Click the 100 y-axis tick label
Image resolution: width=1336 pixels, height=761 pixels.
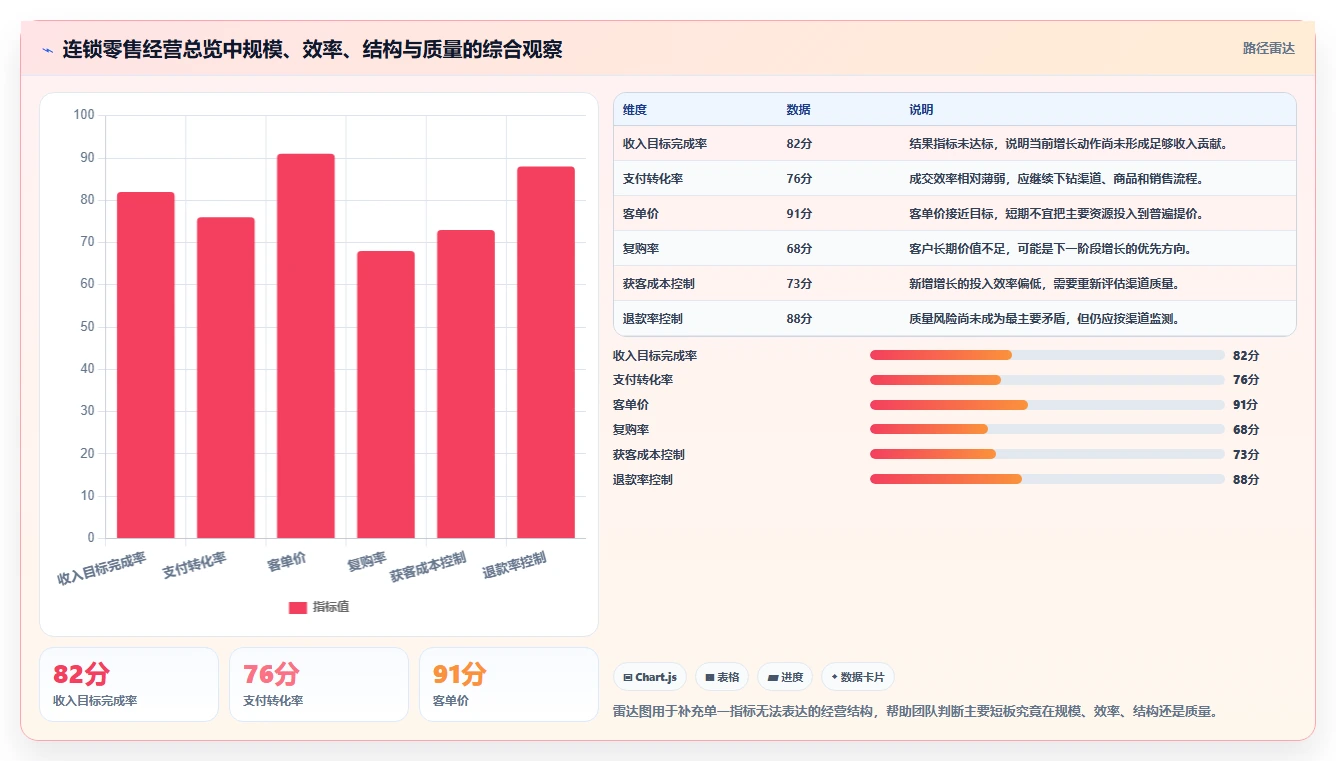pyautogui.click(x=84, y=115)
